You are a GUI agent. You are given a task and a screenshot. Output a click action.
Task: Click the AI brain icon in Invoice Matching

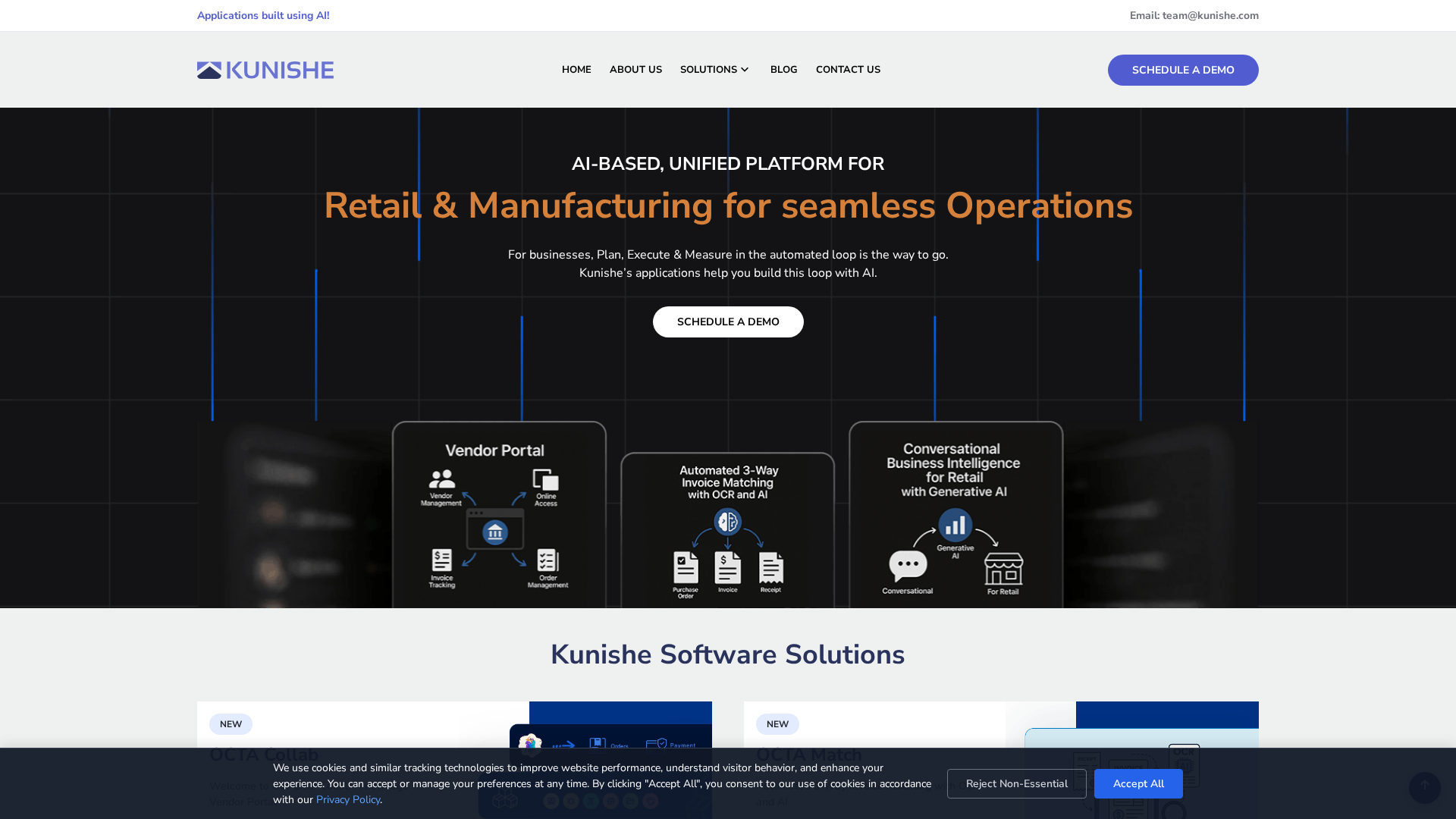pos(728,522)
